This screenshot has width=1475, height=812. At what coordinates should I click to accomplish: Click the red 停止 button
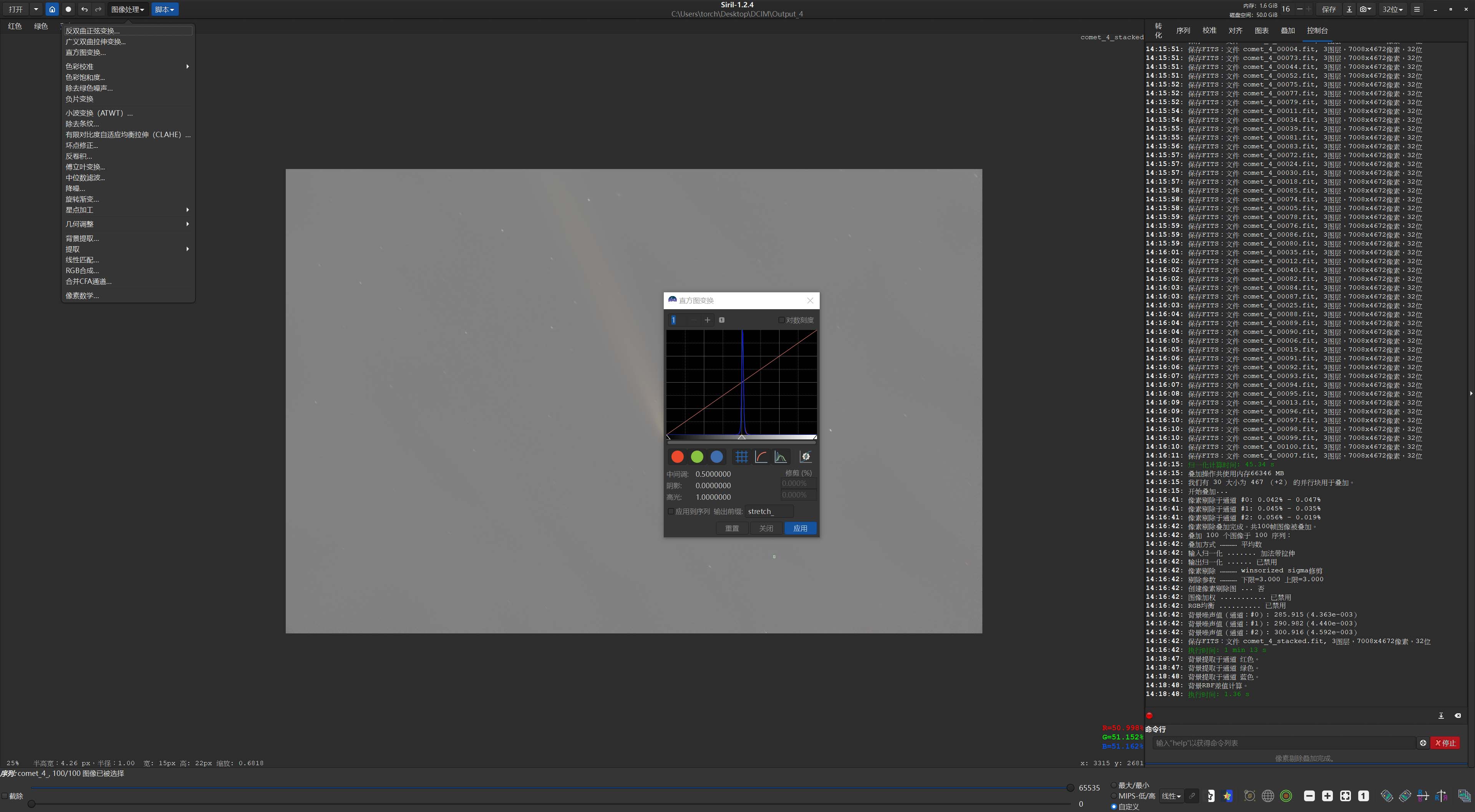click(1445, 743)
